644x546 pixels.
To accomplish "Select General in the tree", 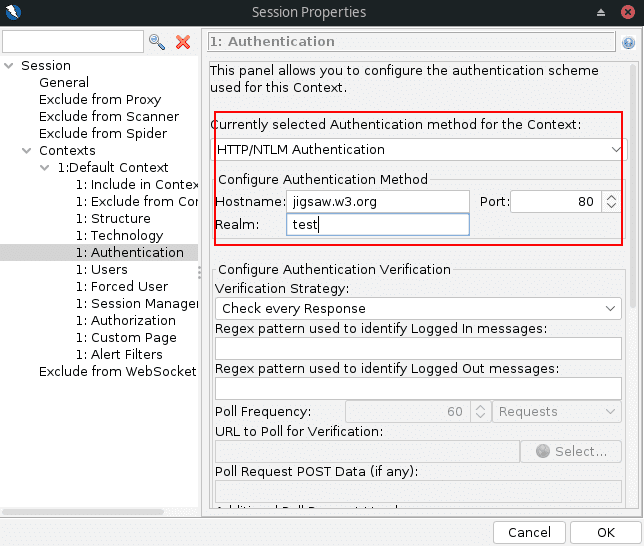I will (64, 83).
